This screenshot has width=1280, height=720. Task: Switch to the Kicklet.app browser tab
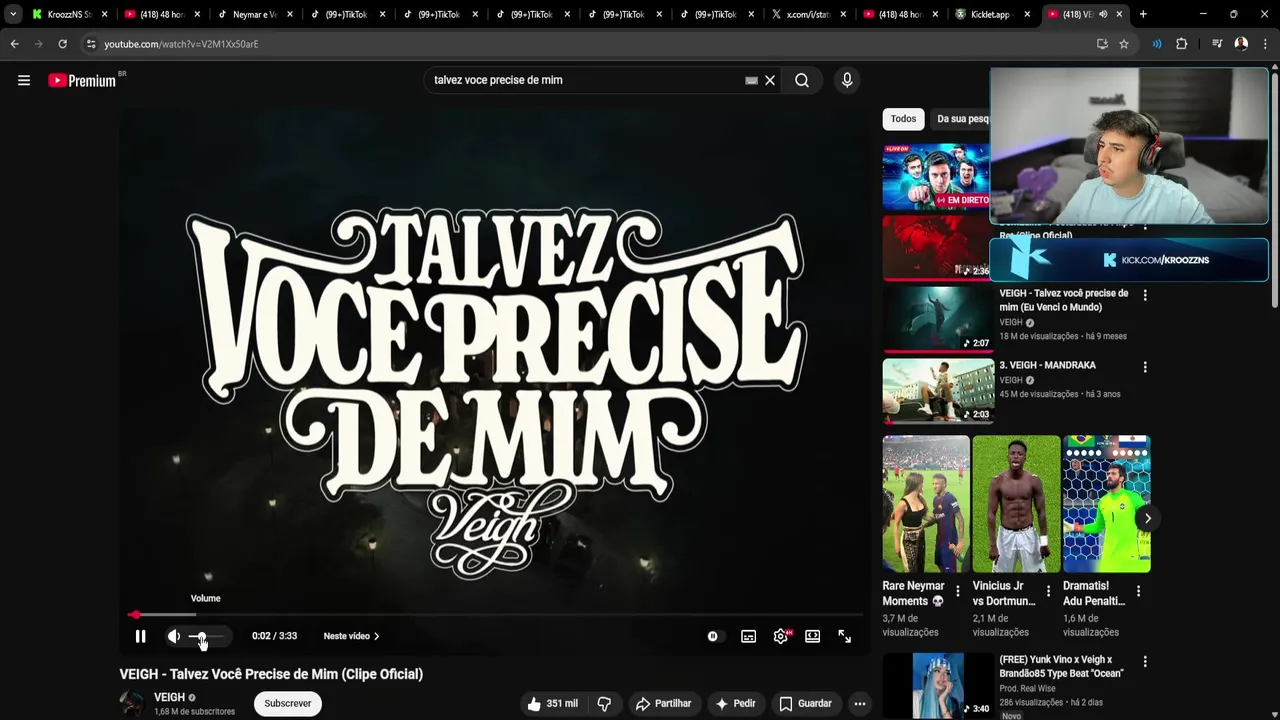click(x=993, y=15)
